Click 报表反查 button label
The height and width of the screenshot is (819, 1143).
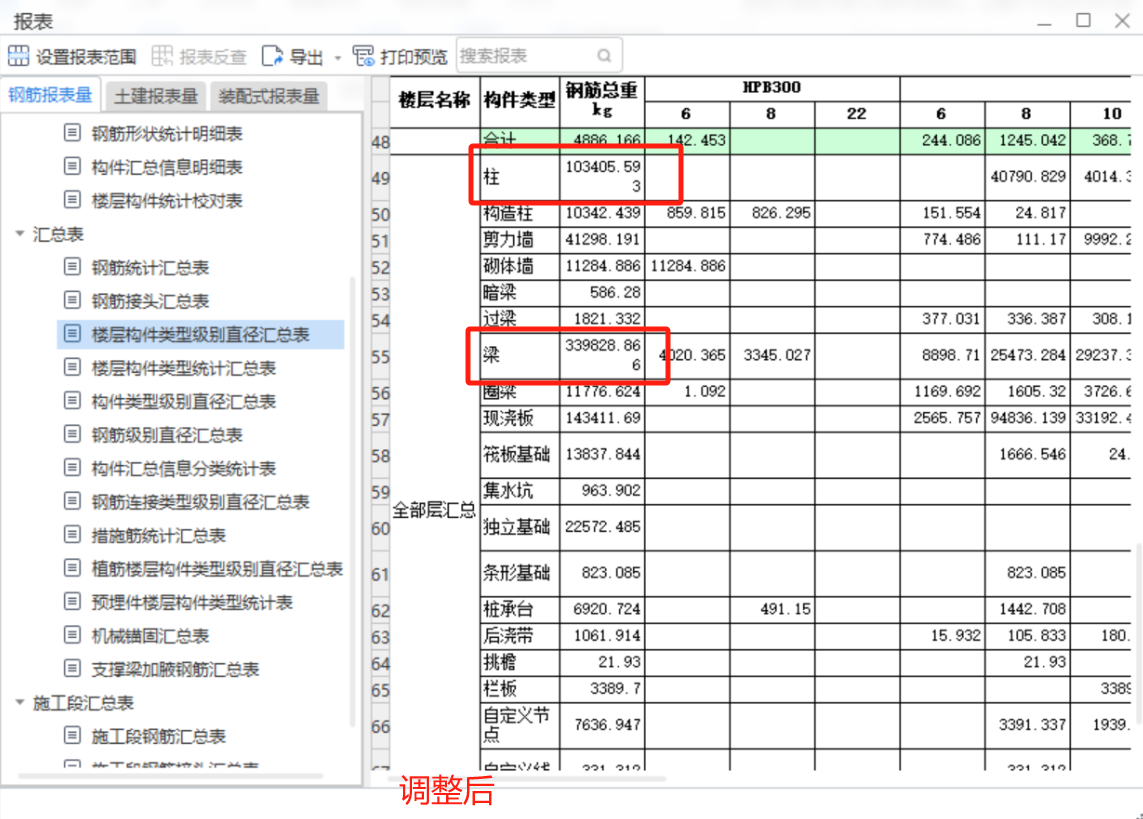213,57
